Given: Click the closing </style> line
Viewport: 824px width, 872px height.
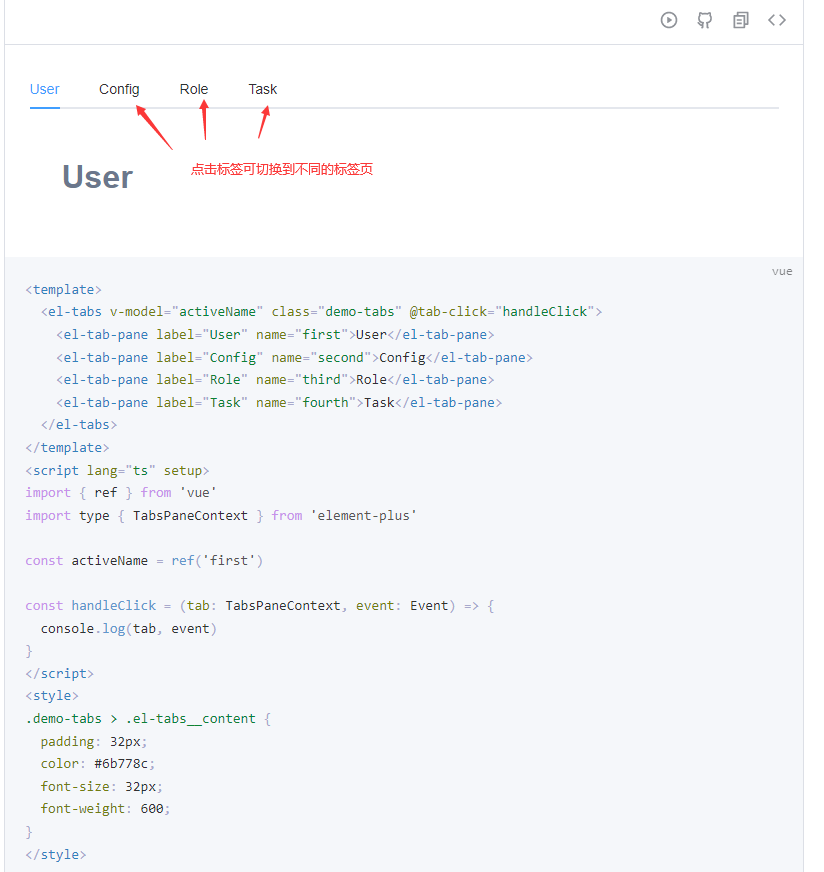Looking at the screenshot, I should 56,854.
